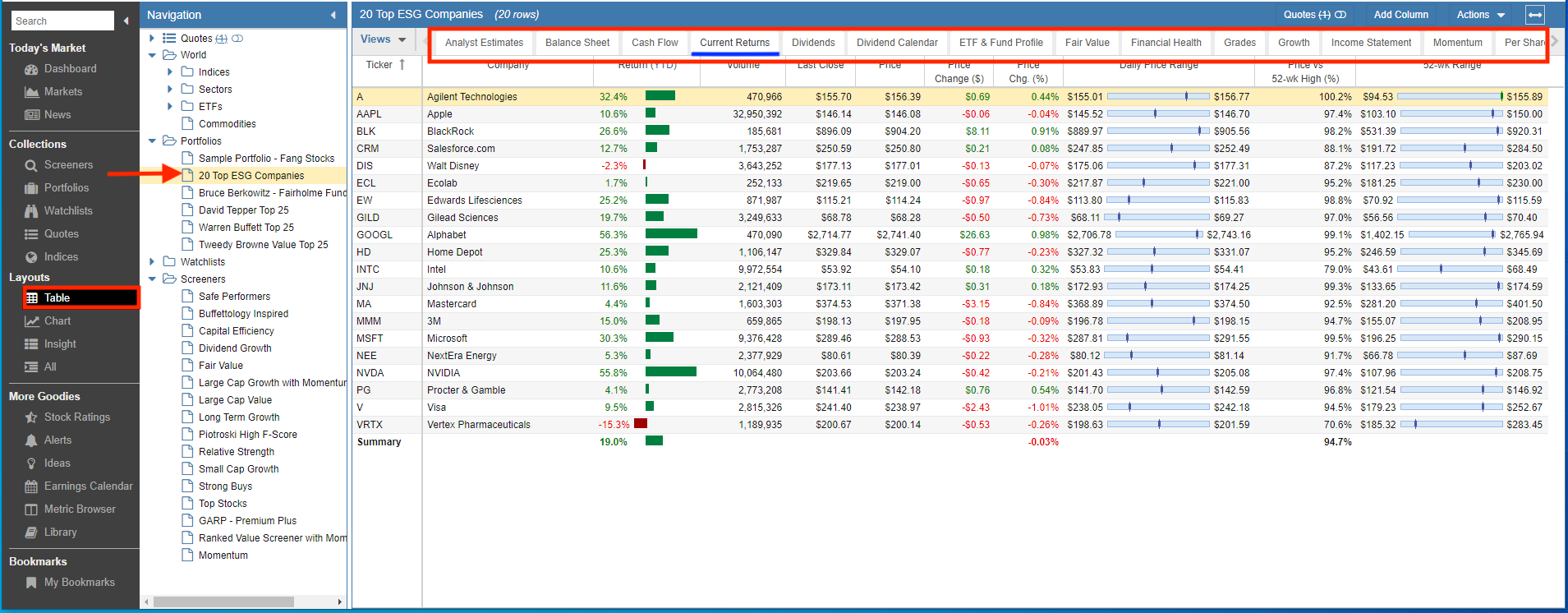Click the Ideas lightbulb icon
The image size is (1568, 613).
31,463
